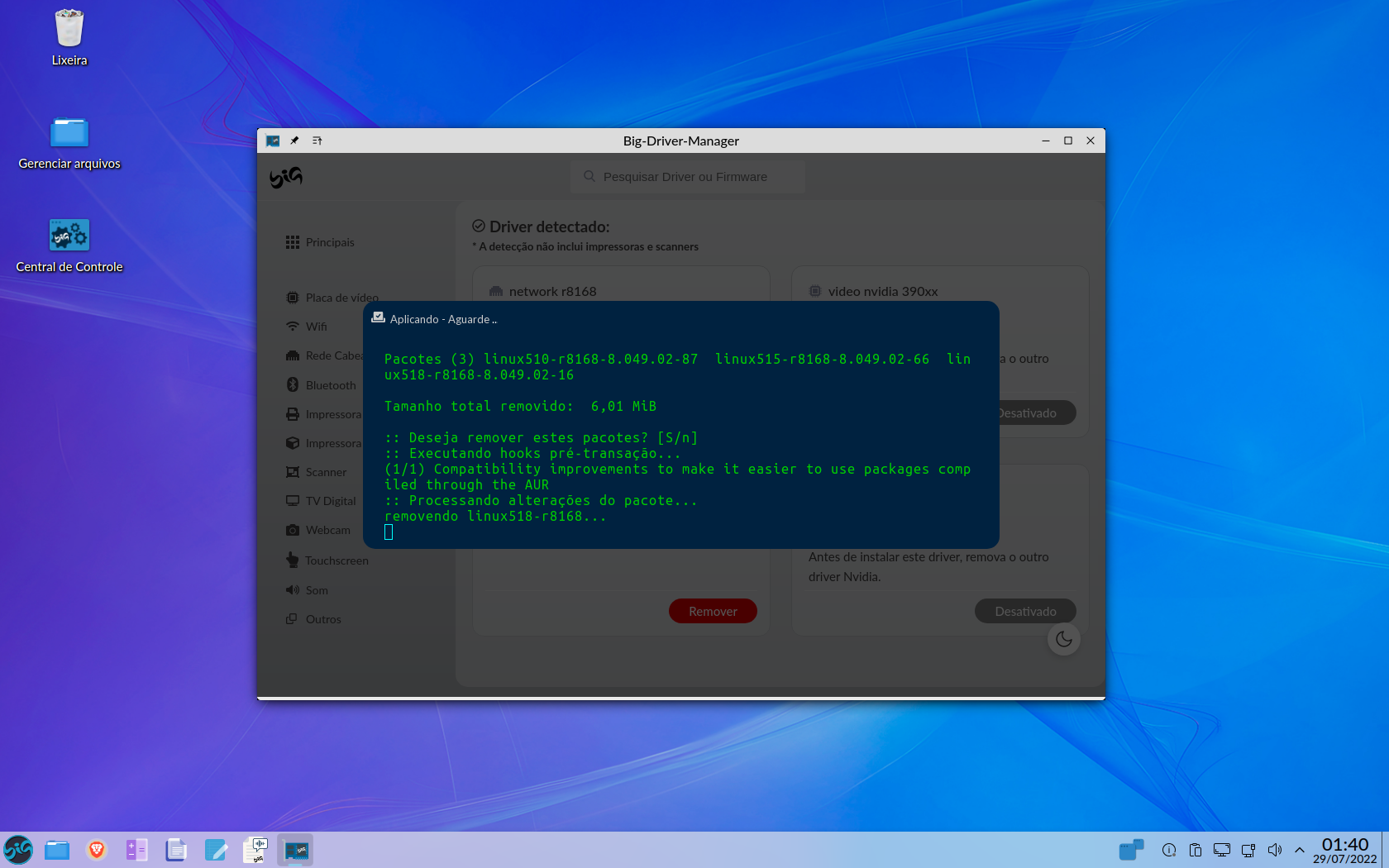Open the display configuration tray icon

pos(1222,850)
